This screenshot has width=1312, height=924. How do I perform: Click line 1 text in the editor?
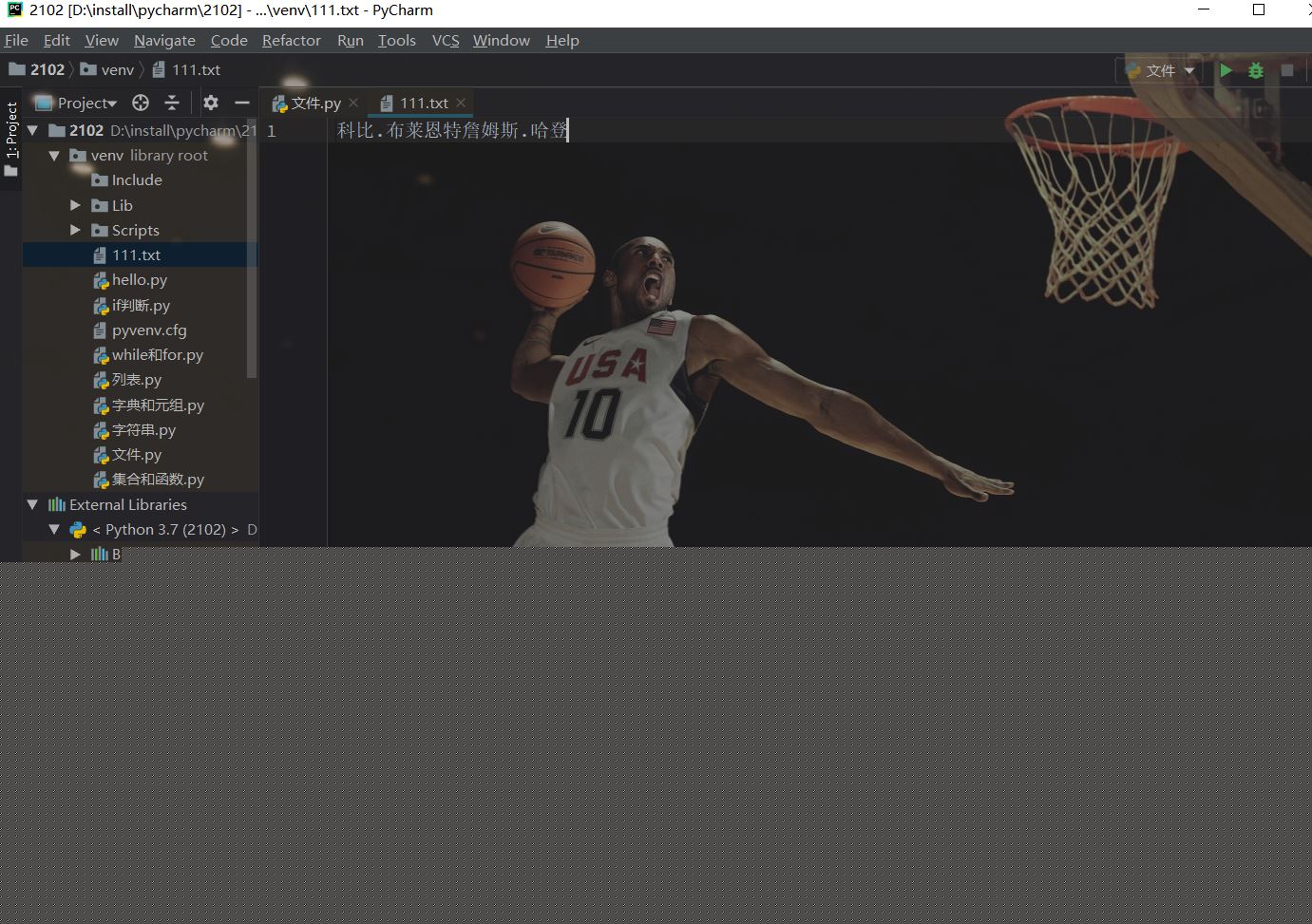click(x=452, y=130)
